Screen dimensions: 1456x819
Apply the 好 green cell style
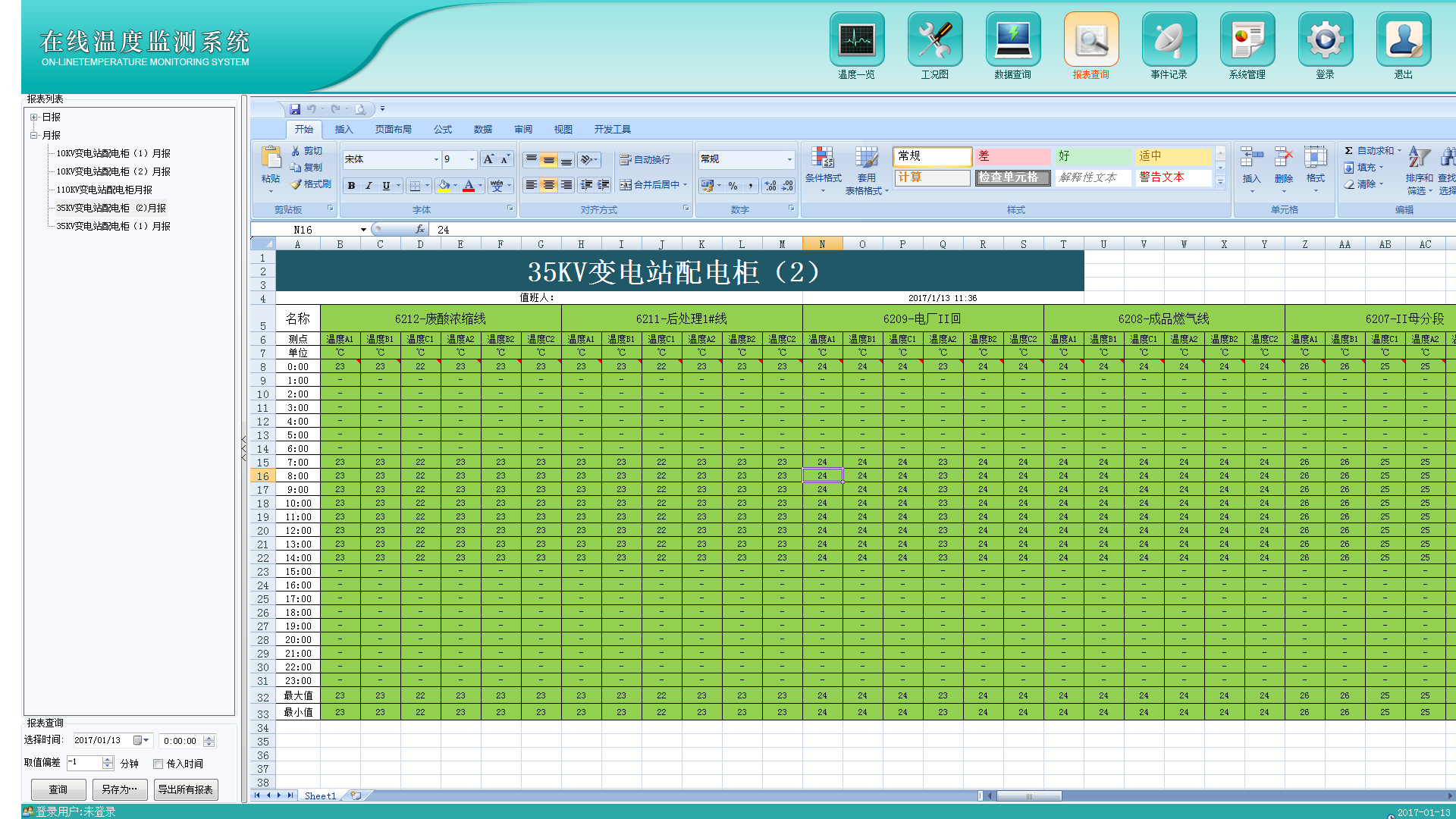tap(1092, 155)
